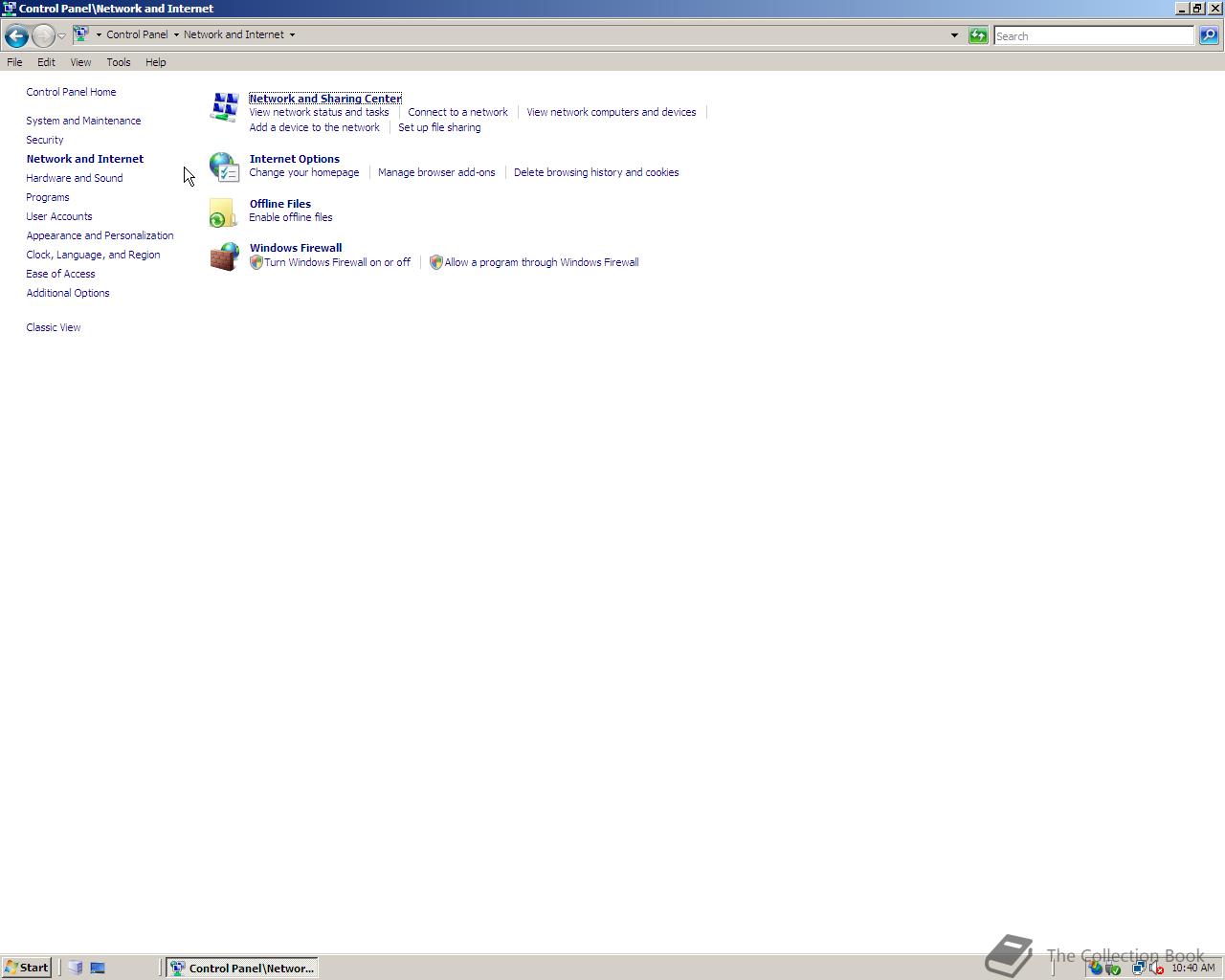
Task: Click Allow a program through Windows Firewall
Action: (x=542, y=262)
